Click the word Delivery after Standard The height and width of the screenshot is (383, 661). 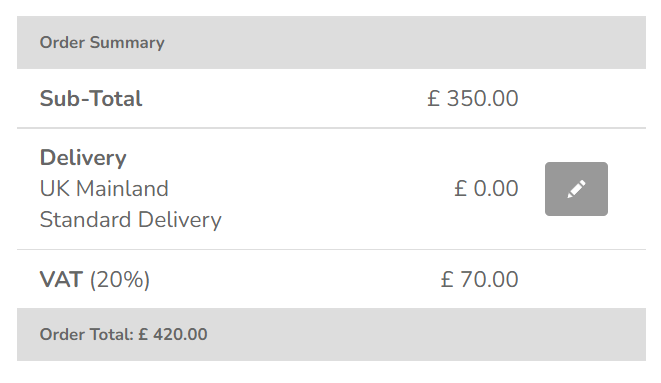click(x=180, y=220)
